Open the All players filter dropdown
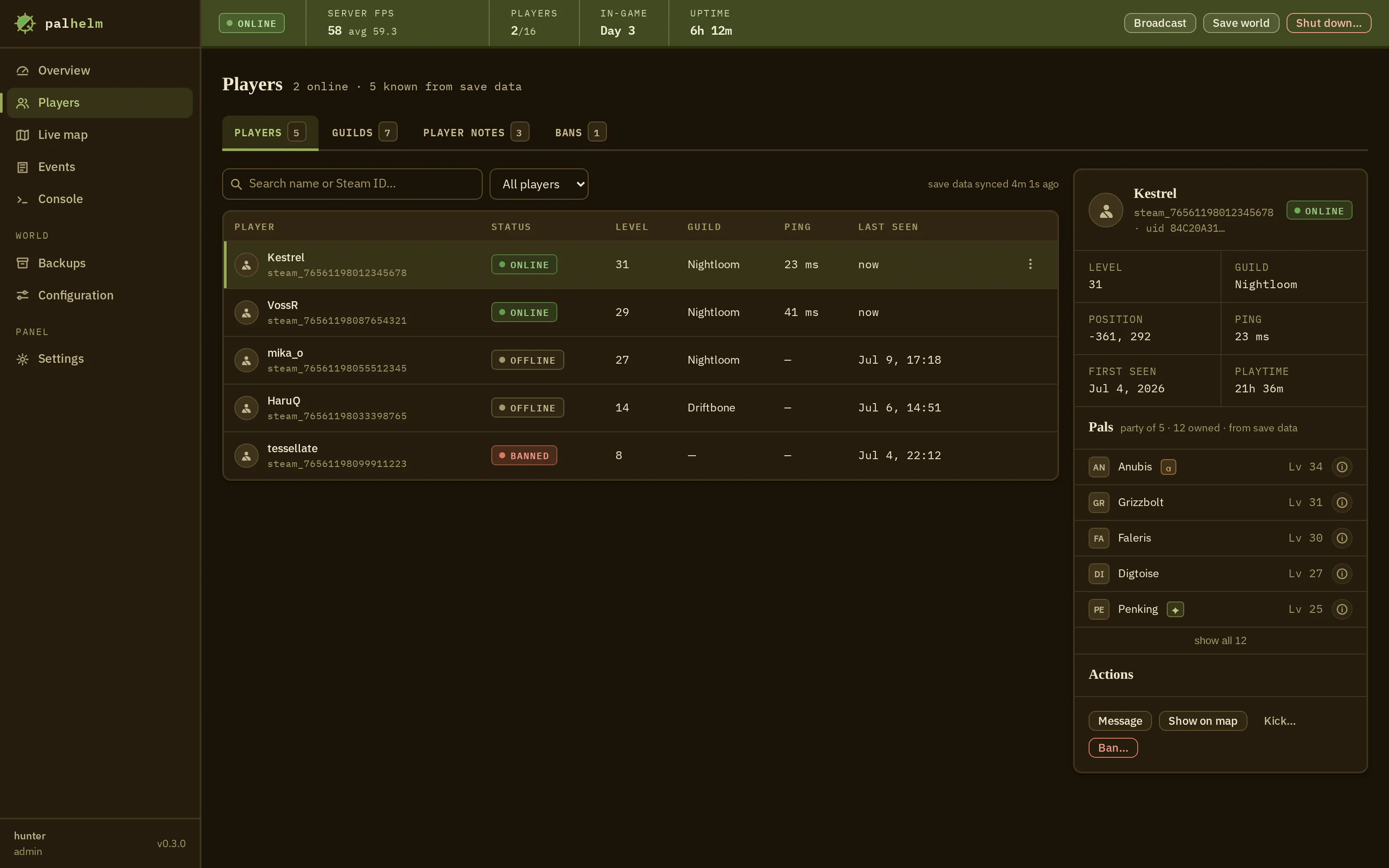Image resolution: width=1389 pixels, height=868 pixels. tap(538, 184)
